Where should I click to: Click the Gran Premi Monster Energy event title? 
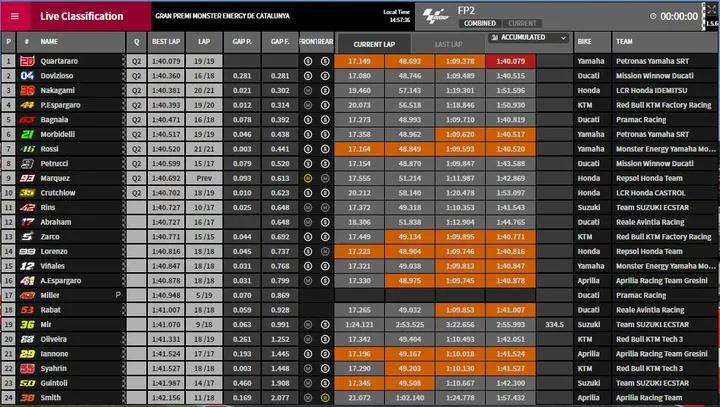tap(222, 16)
